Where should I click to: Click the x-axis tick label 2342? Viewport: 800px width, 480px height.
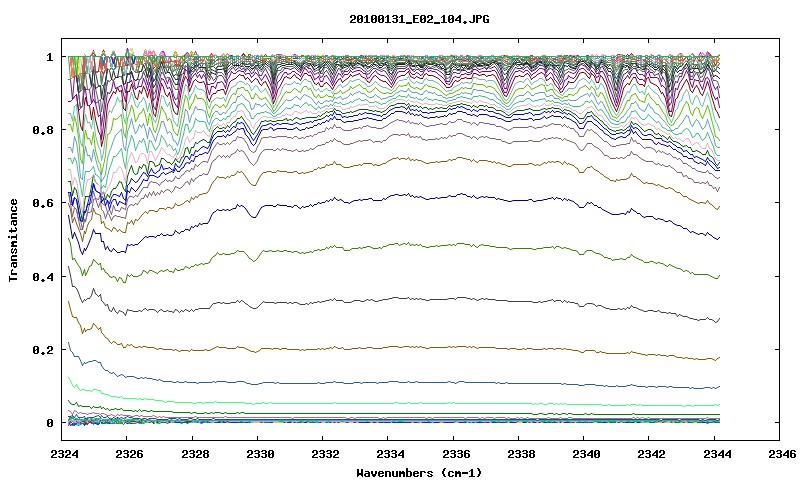652,454
